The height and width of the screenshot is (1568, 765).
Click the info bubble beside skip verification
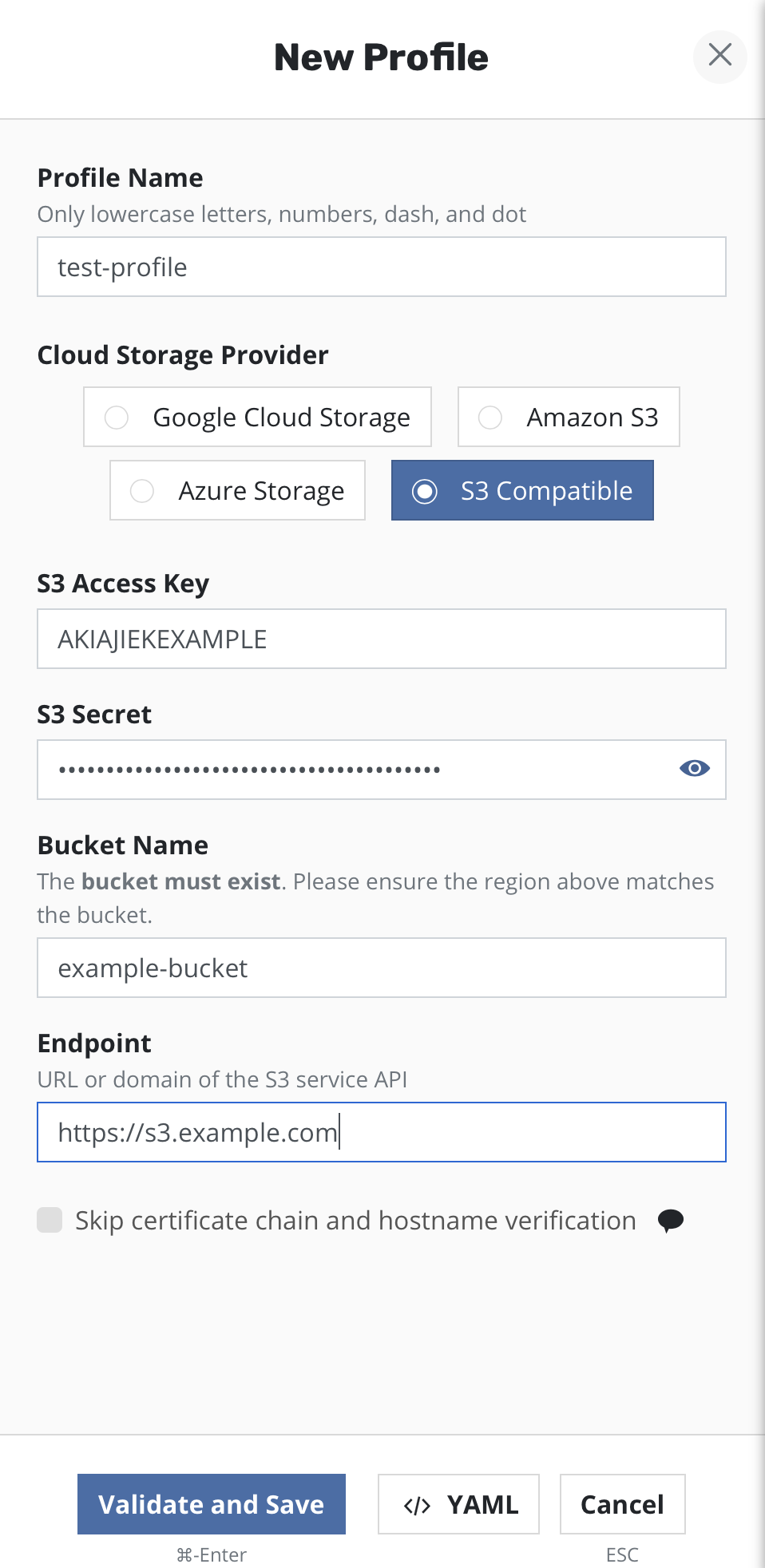(x=670, y=1220)
